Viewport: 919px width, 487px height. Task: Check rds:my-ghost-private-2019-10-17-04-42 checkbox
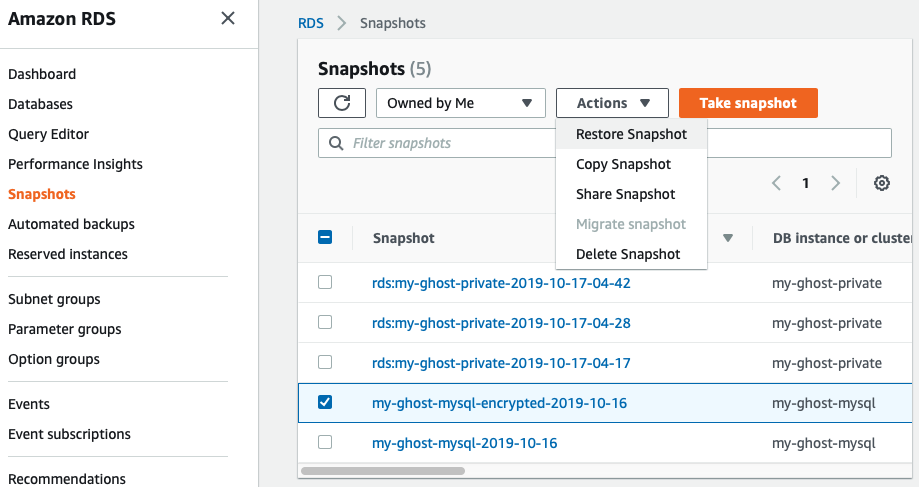point(325,282)
